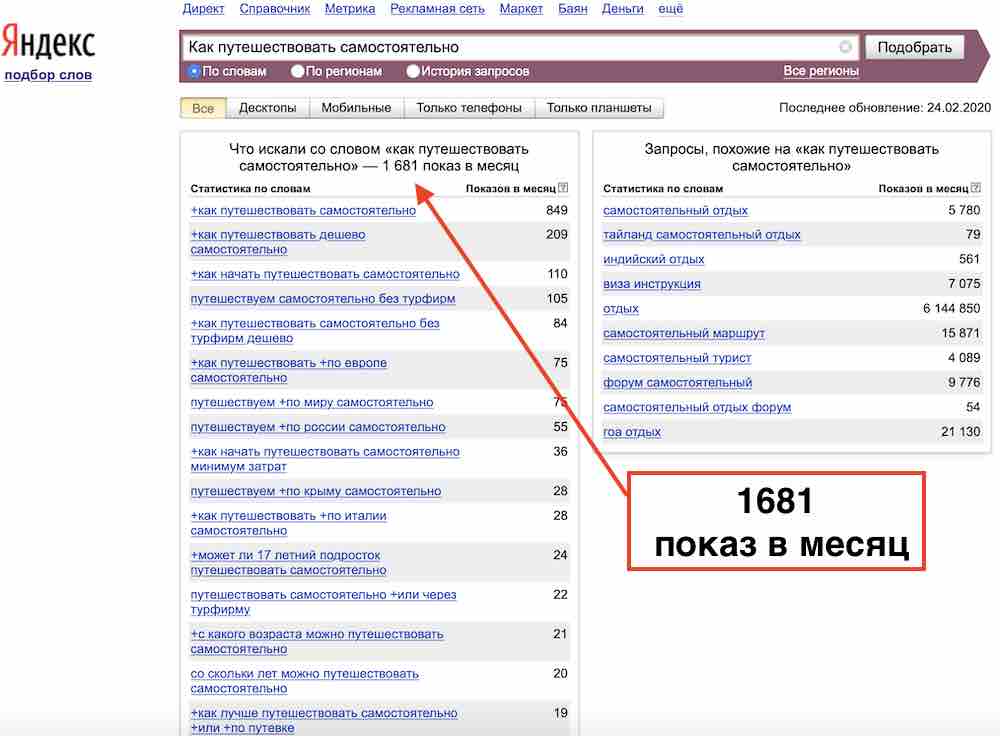Switch to the Мобильные tab
The height and width of the screenshot is (736, 1000).
click(x=356, y=108)
